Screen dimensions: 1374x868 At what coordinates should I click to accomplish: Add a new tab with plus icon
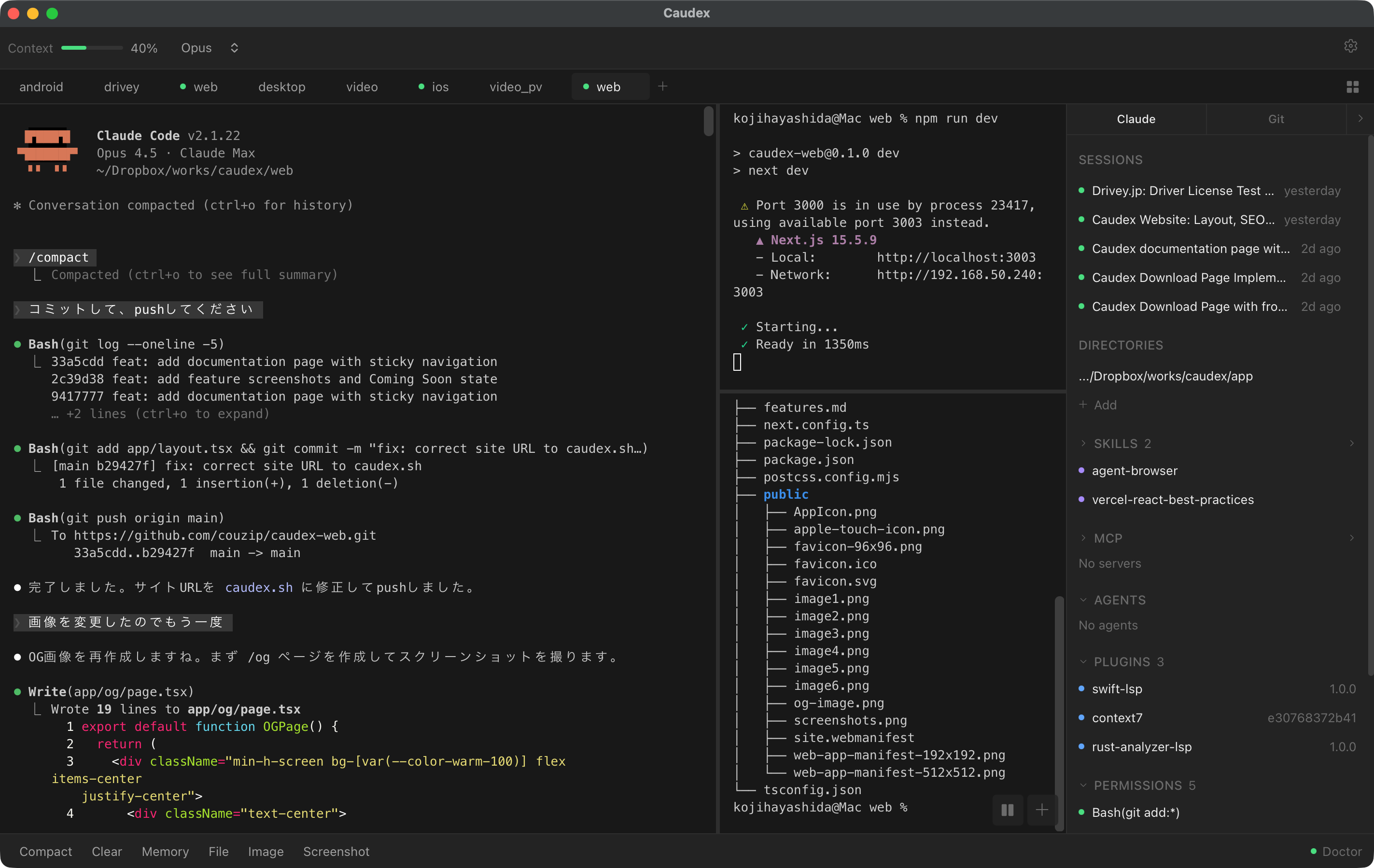point(662,87)
